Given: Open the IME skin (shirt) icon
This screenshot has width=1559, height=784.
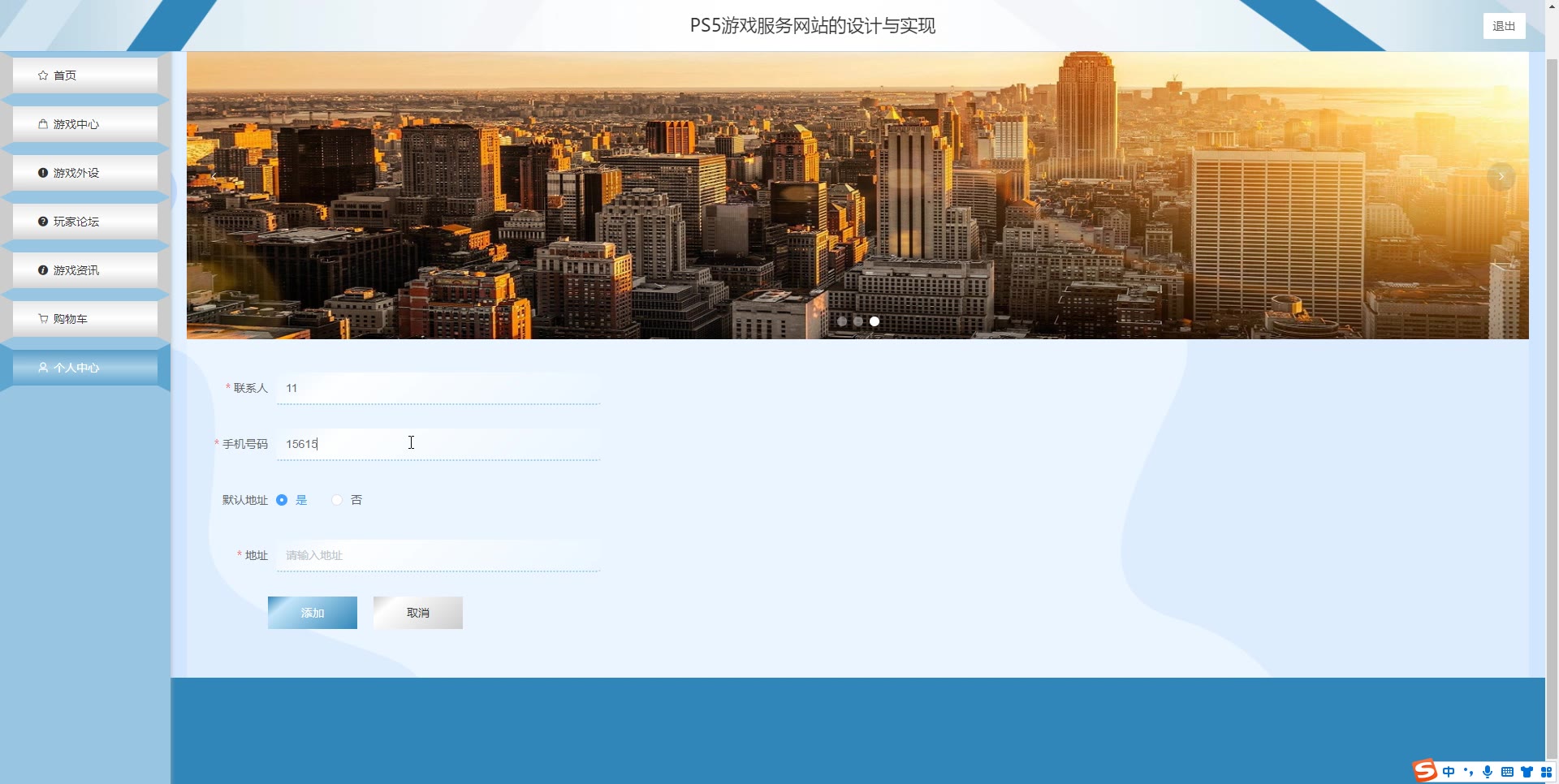Looking at the screenshot, I should tap(1527, 772).
